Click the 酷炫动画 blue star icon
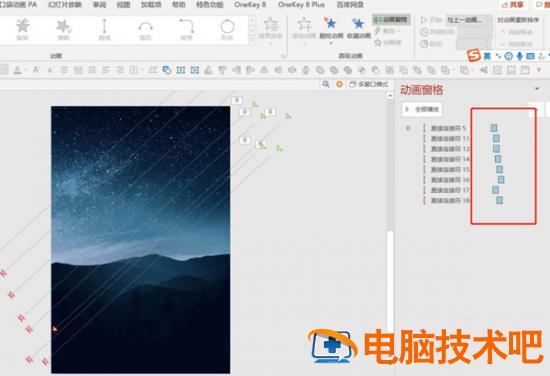The height and width of the screenshot is (376, 550). point(331,24)
